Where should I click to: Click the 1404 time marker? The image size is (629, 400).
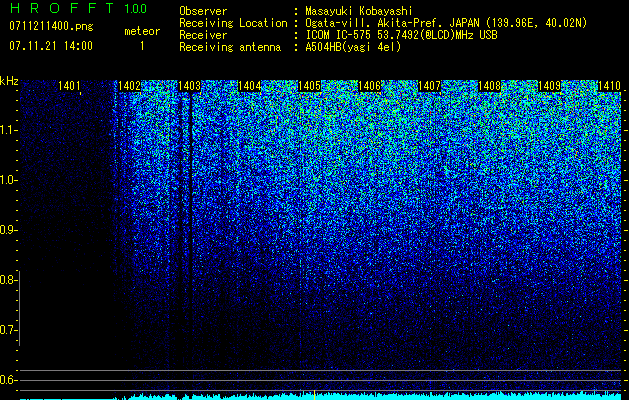click(250, 86)
